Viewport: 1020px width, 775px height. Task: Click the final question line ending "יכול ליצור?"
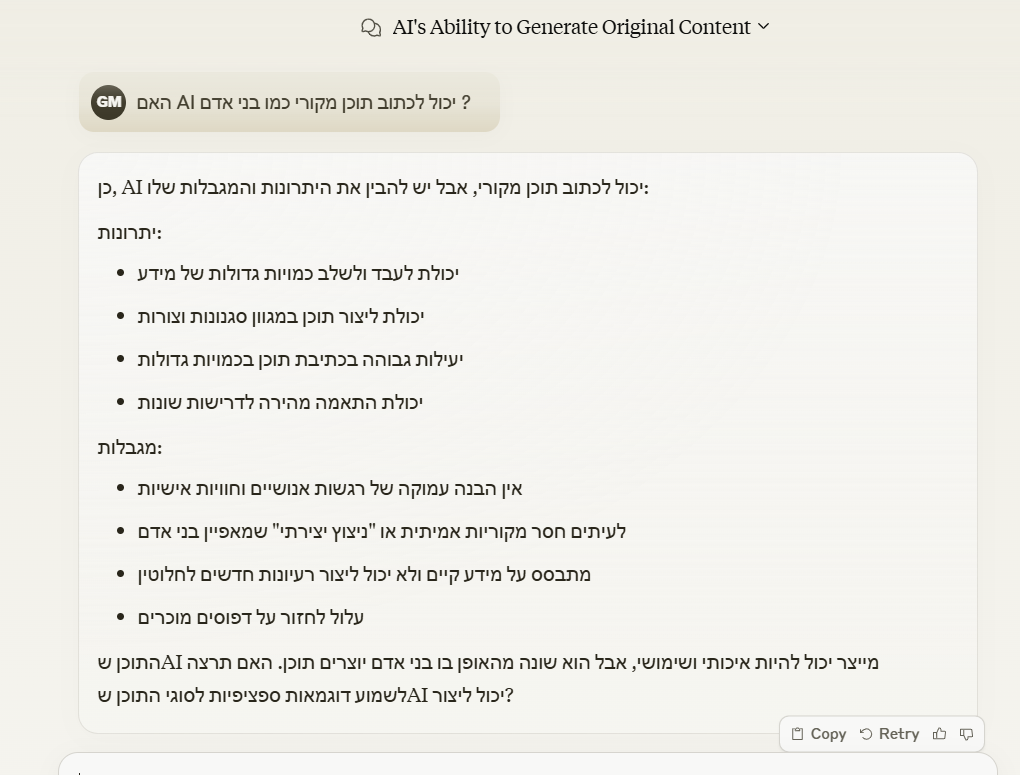306,695
